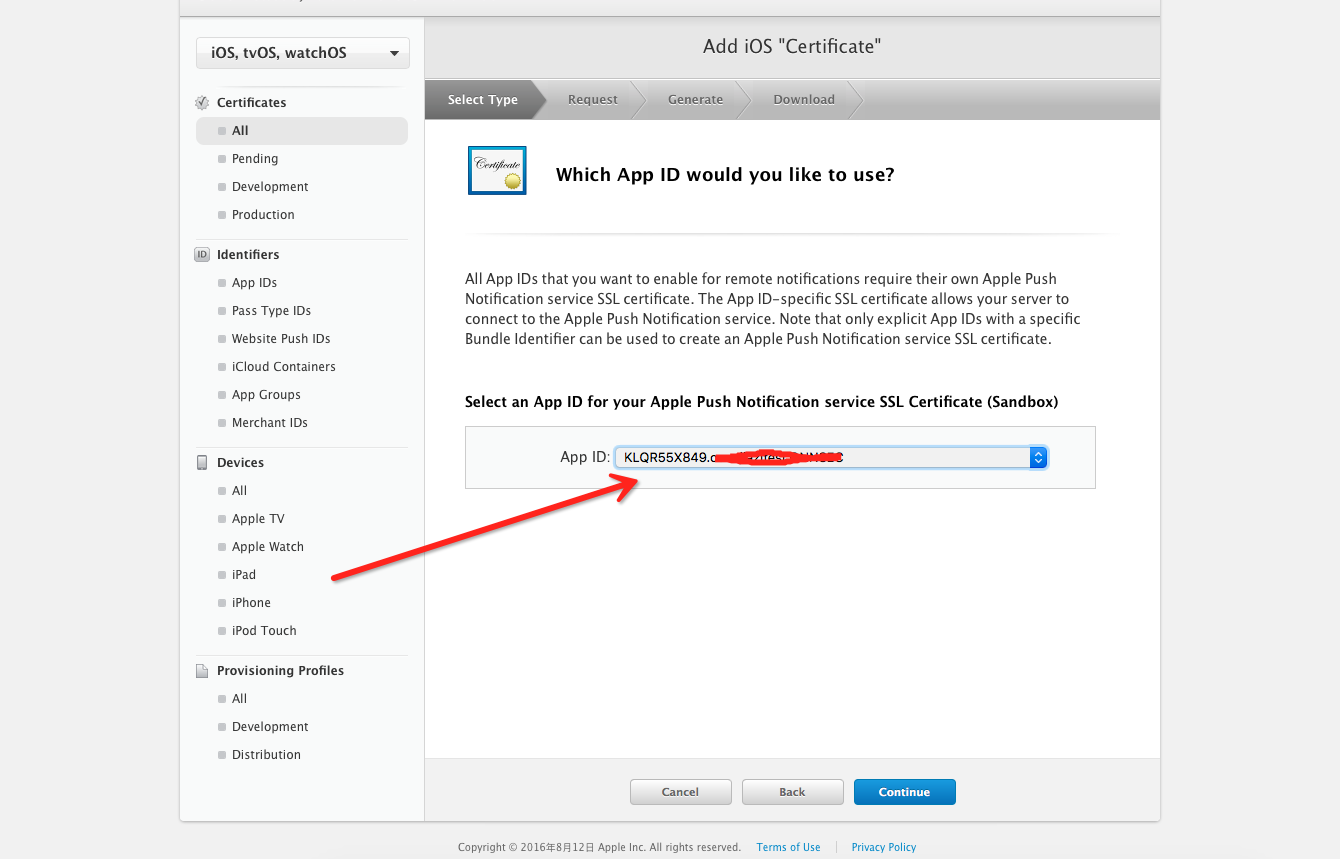Click the Identifiers section heading

pyautogui.click(x=248, y=254)
